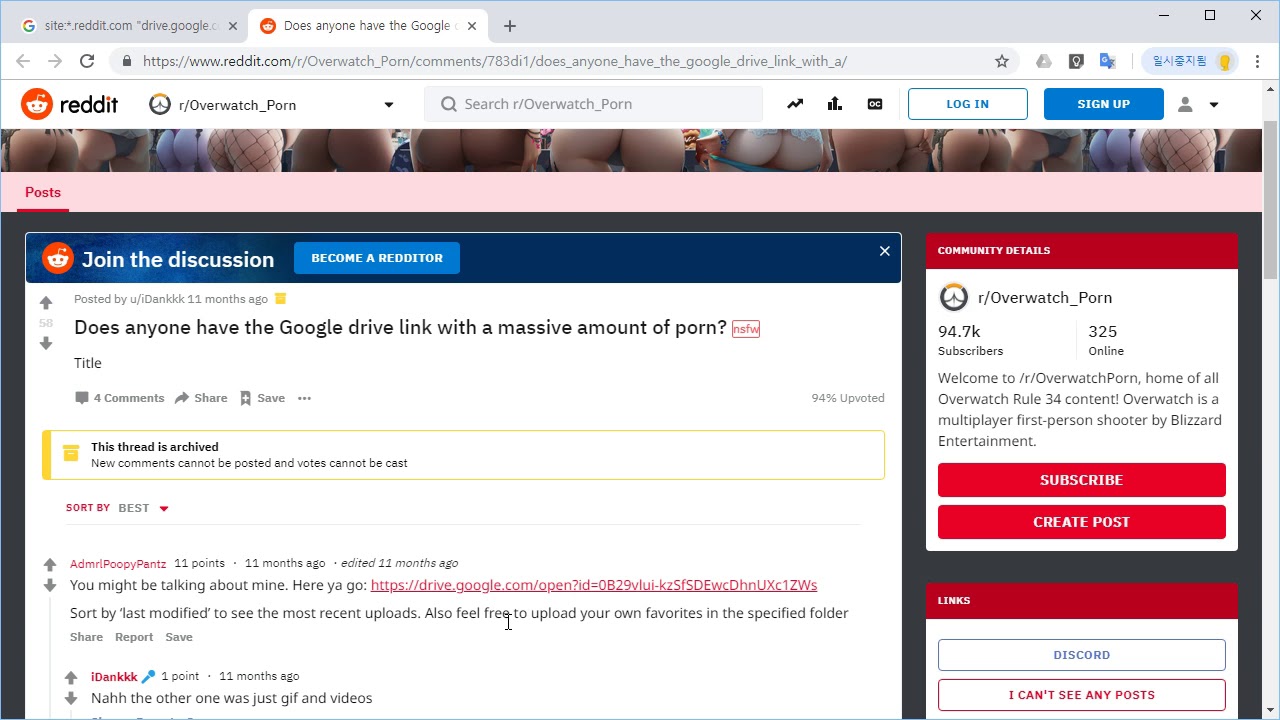Open the Original Content OC icon
1280x720 pixels.
(x=875, y=104)
